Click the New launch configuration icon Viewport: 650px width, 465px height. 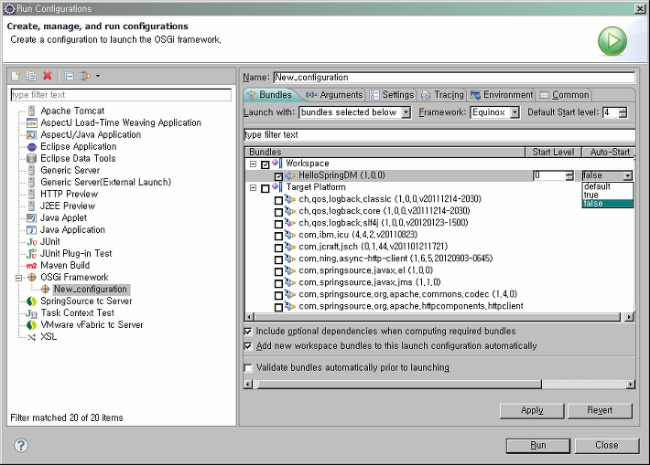(x=16, y=76)
